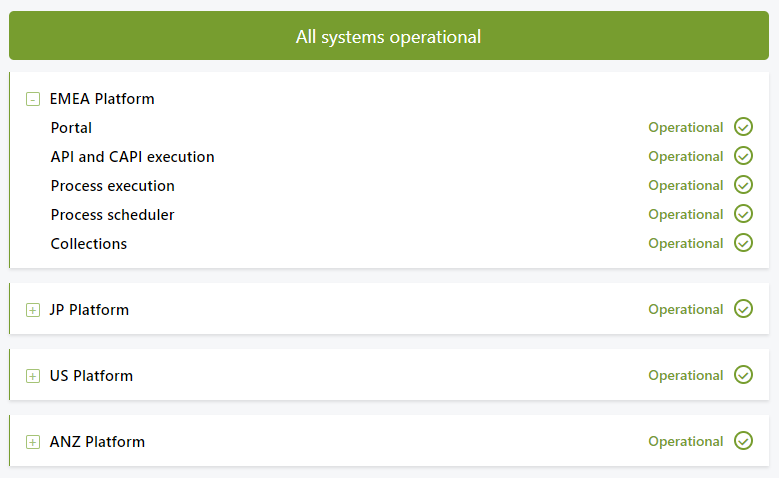Click the US Platform checkmark icon

743,375
